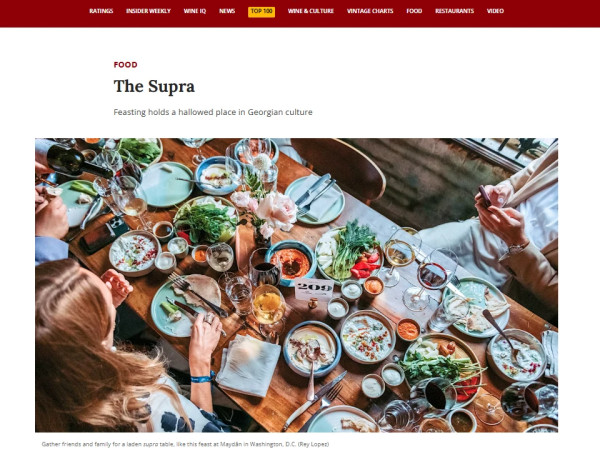Click the folded napkin near blonde woman

pos(249,365)
